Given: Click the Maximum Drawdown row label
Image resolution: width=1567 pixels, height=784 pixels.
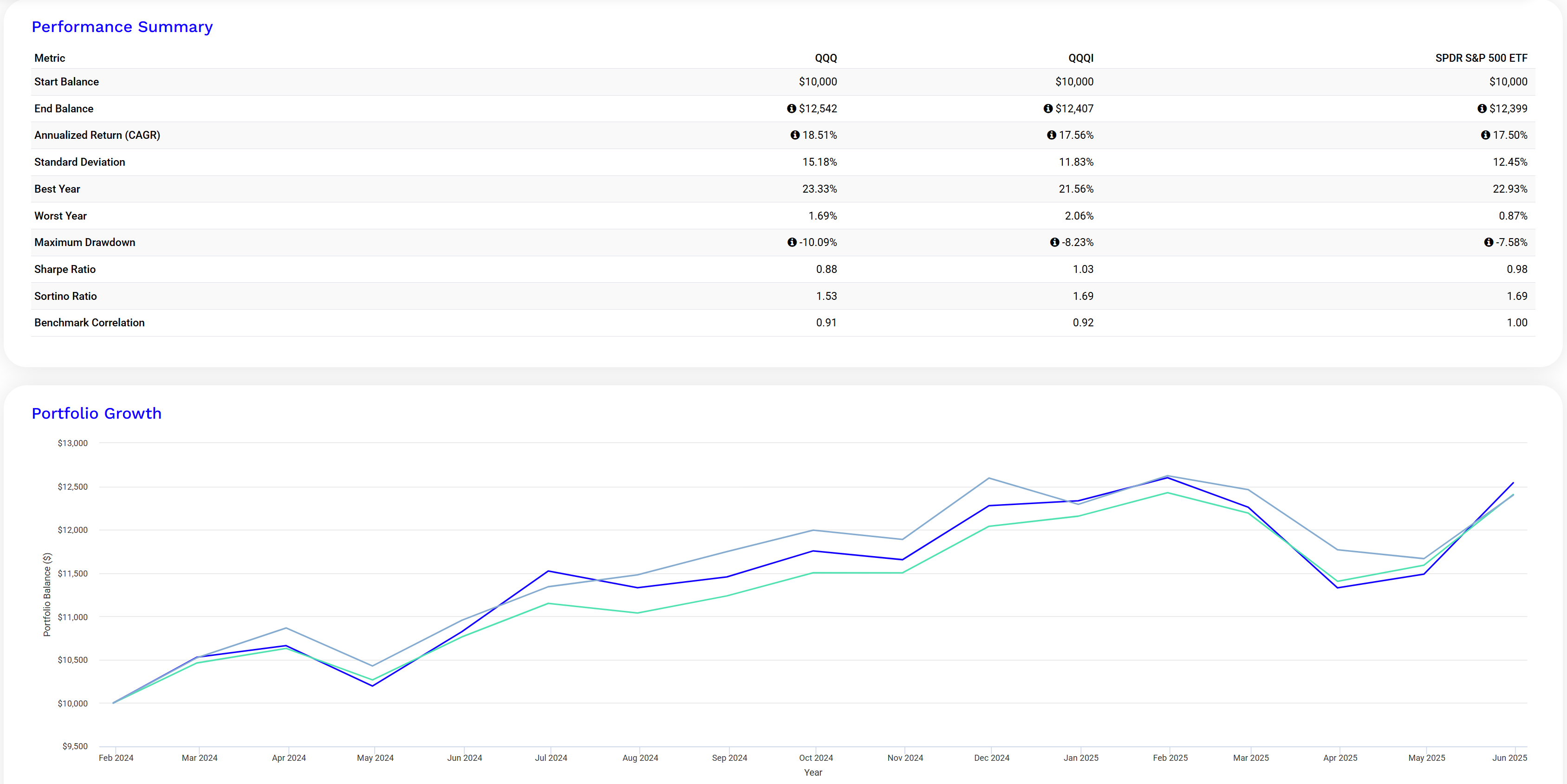Looking at the screenshot, I should click(85, 242).
